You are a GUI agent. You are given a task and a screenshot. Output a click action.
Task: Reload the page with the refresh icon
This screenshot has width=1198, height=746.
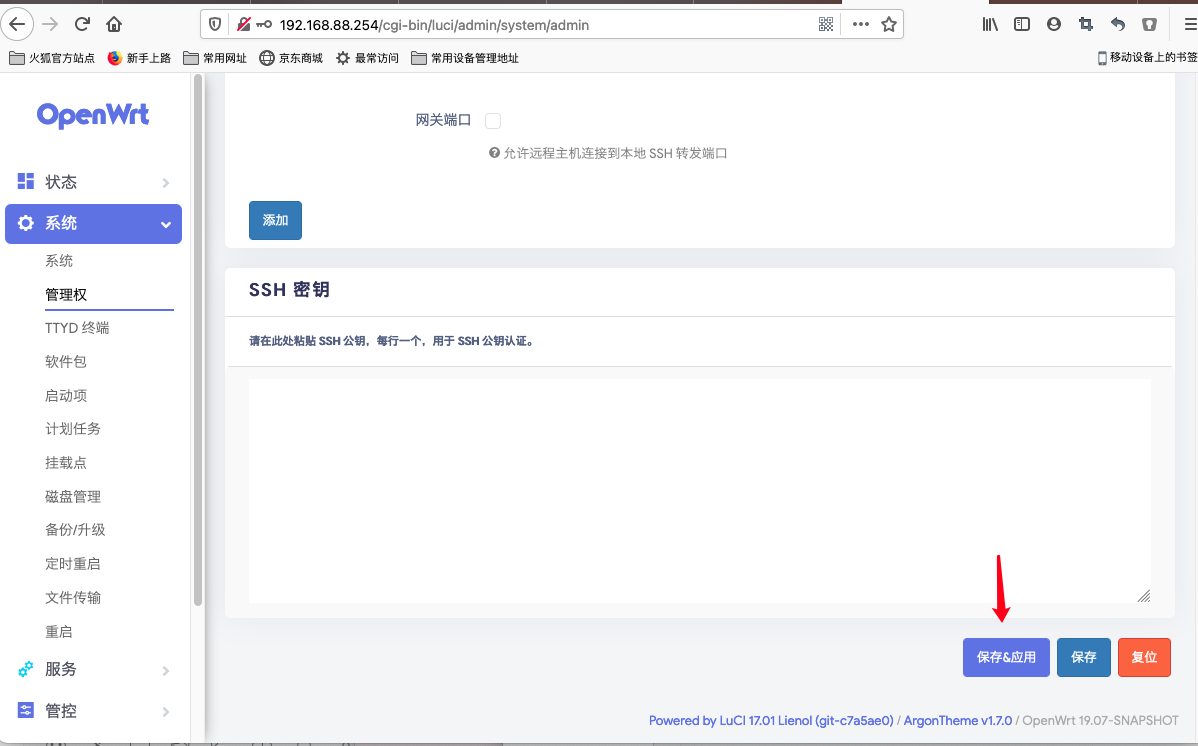pyautogui.click(x=83, y=24)
